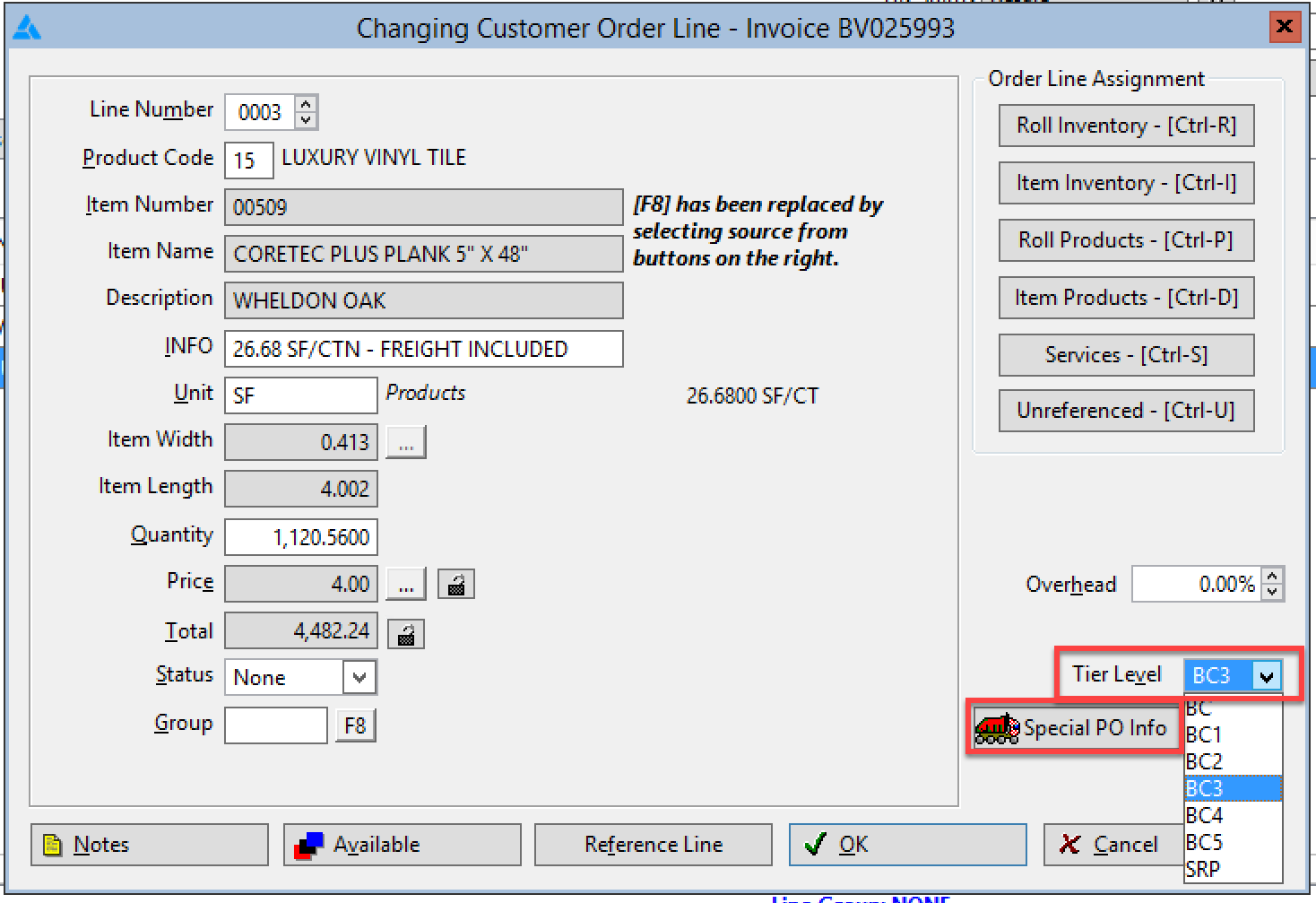The width and height of the screenshot is (1316, 903).
Task: Click the INFO text field
Action: pyautogui.click(x=423, y=349)
